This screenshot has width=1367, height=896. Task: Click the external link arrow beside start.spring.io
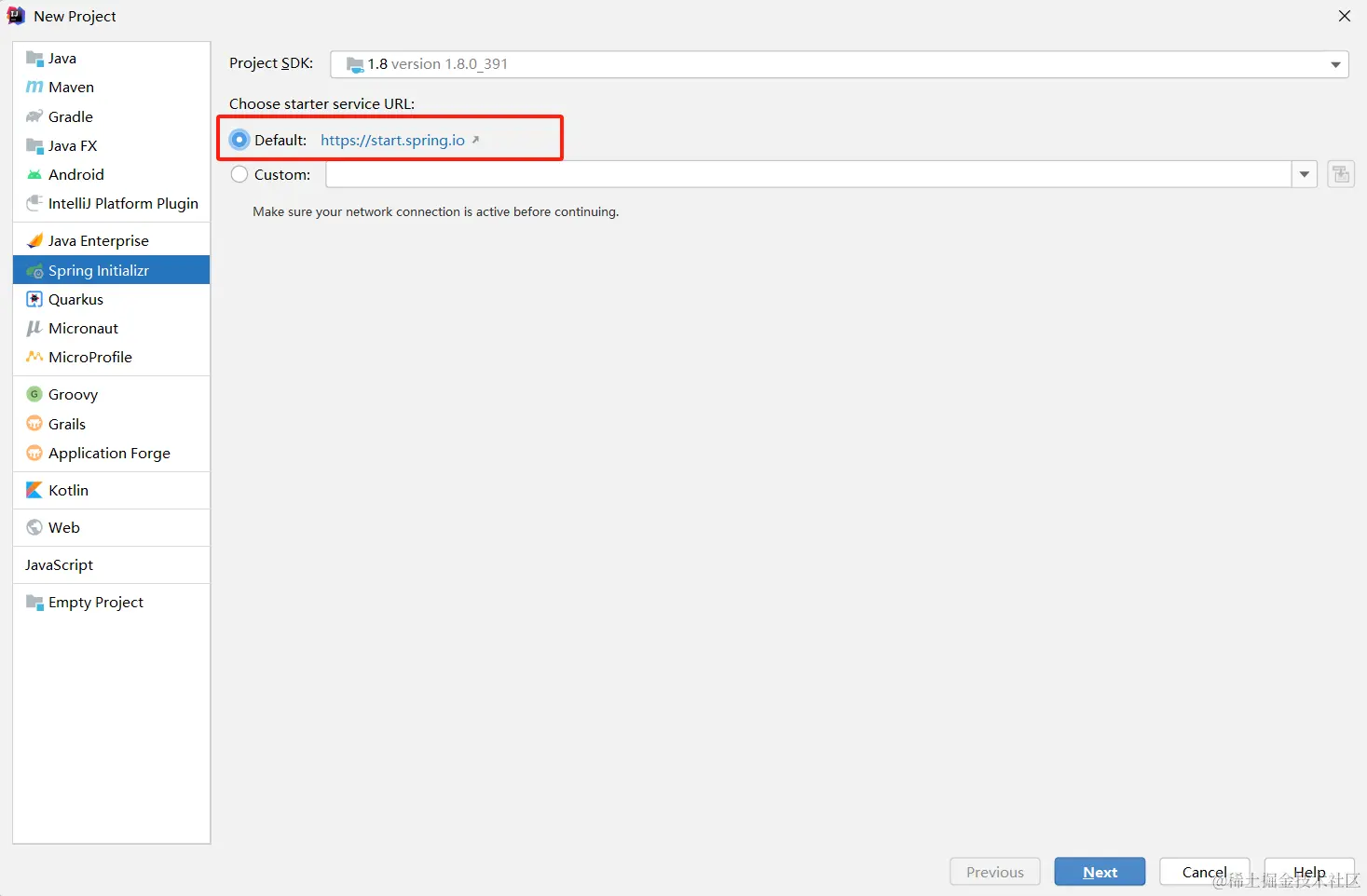(x=475, y=140)
